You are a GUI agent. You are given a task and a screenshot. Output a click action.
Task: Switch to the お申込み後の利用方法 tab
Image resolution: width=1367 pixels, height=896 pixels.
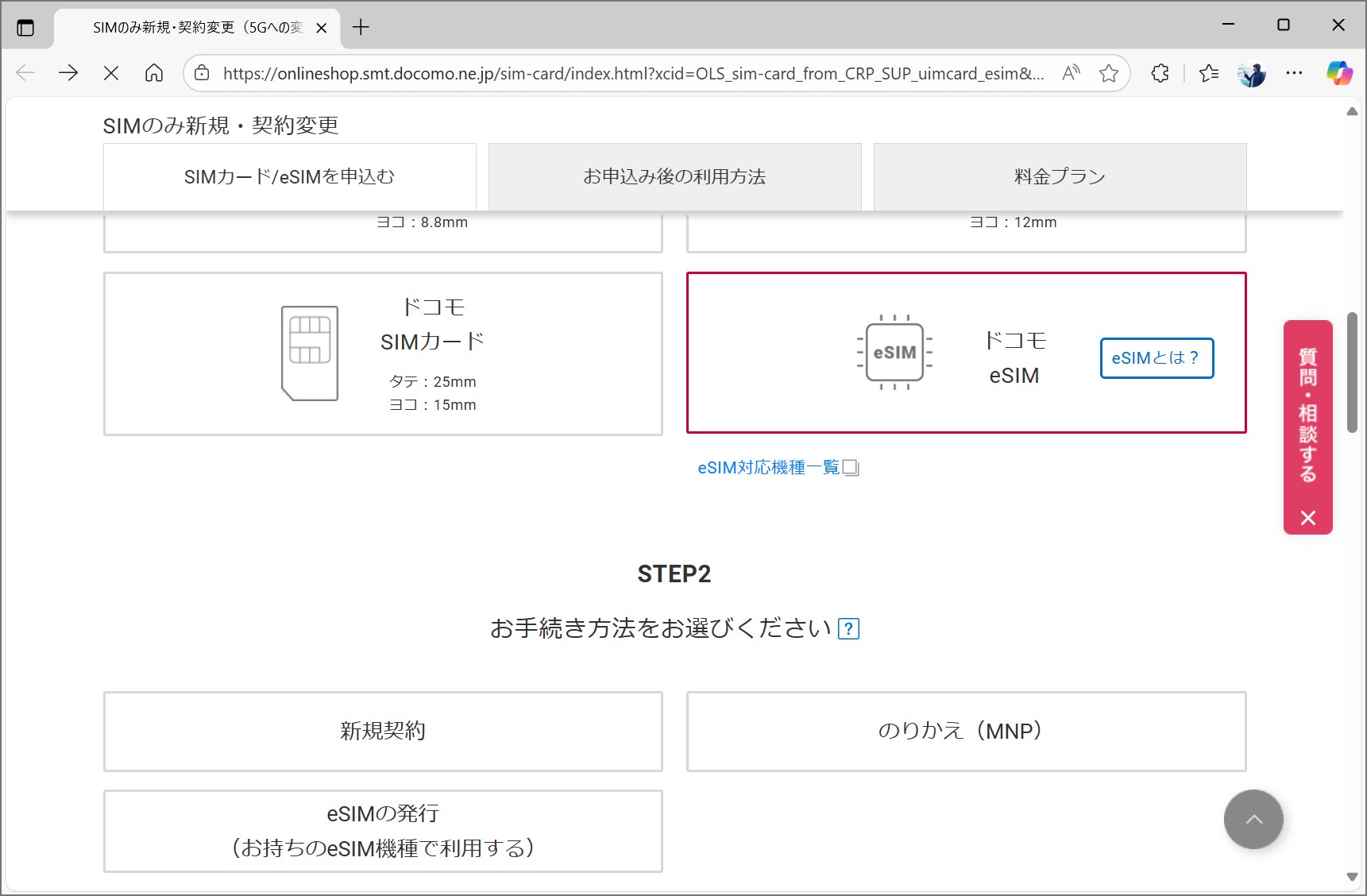674,176
